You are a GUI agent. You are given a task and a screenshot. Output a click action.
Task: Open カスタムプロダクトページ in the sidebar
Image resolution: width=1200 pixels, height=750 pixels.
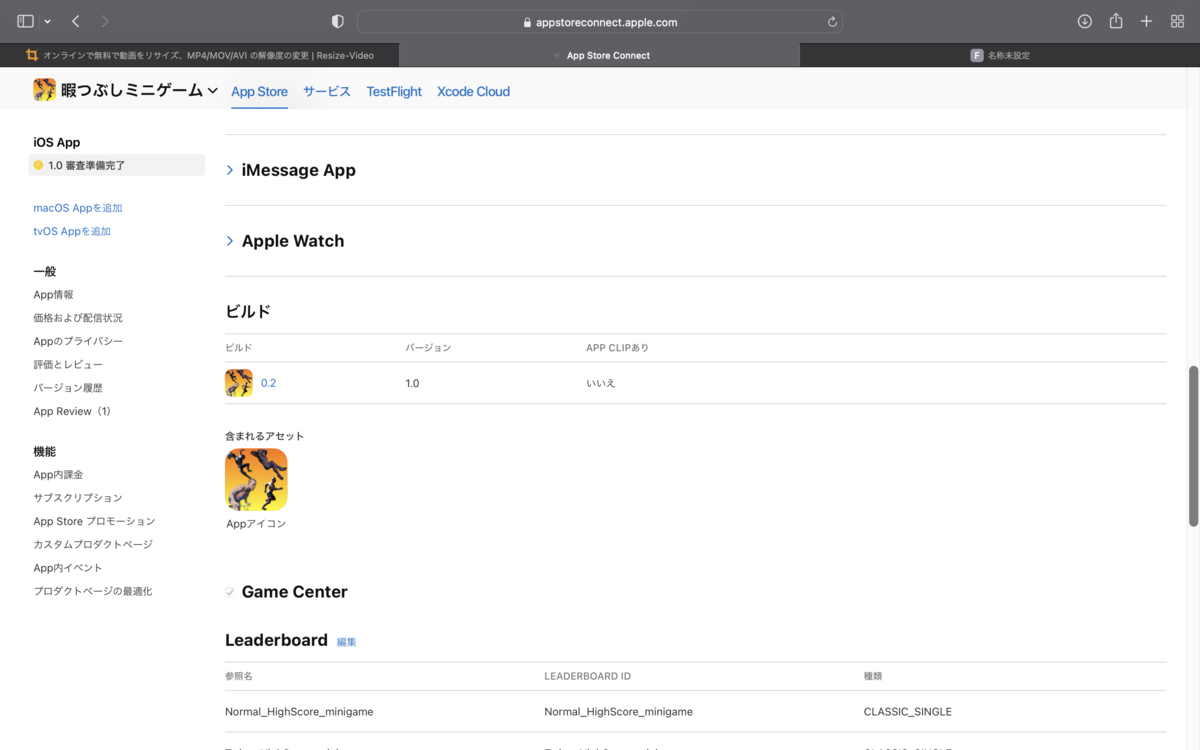(93, 545)
